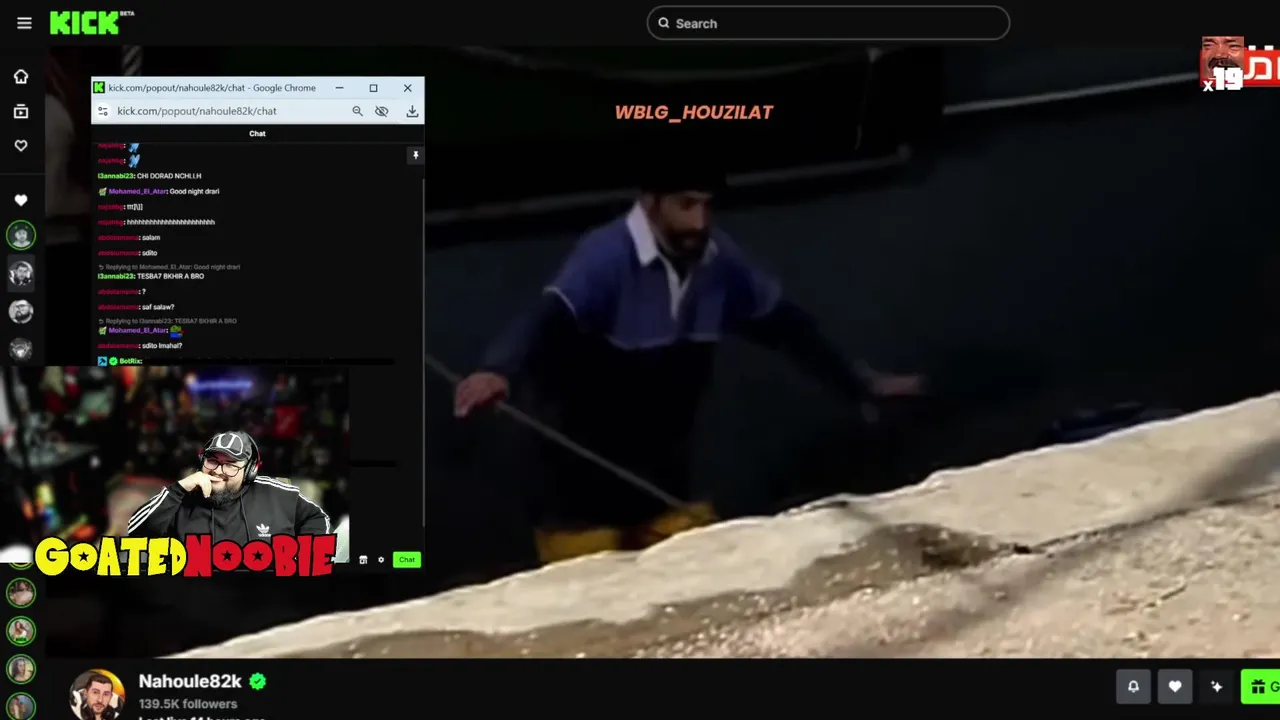Open the BotRix user name in chat
The width and height of the screenshot is (1280, 720).
click(131, 361)
